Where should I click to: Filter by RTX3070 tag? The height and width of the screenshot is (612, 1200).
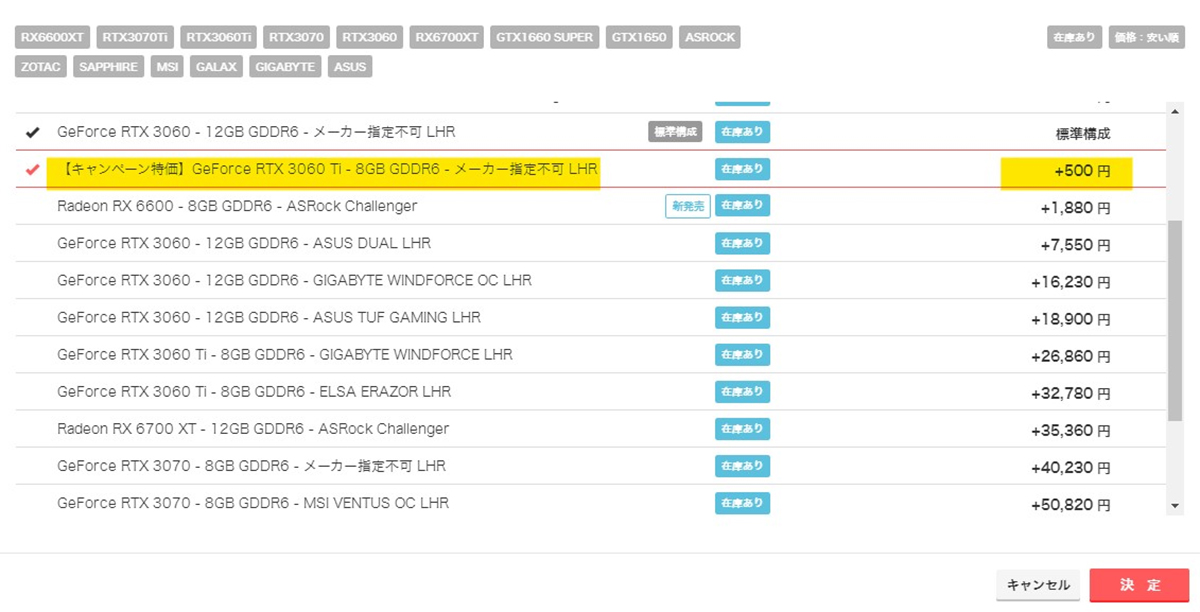point(297,37)
